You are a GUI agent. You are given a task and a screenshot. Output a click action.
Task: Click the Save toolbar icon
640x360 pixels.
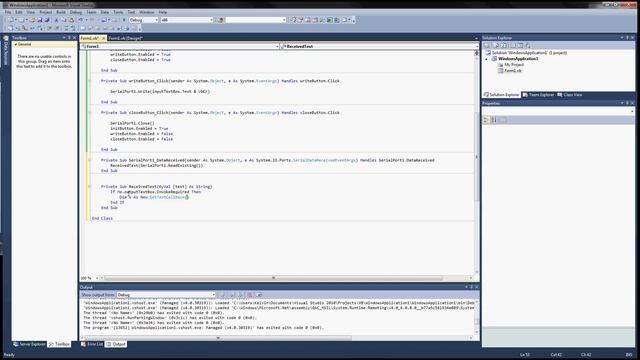40,20
